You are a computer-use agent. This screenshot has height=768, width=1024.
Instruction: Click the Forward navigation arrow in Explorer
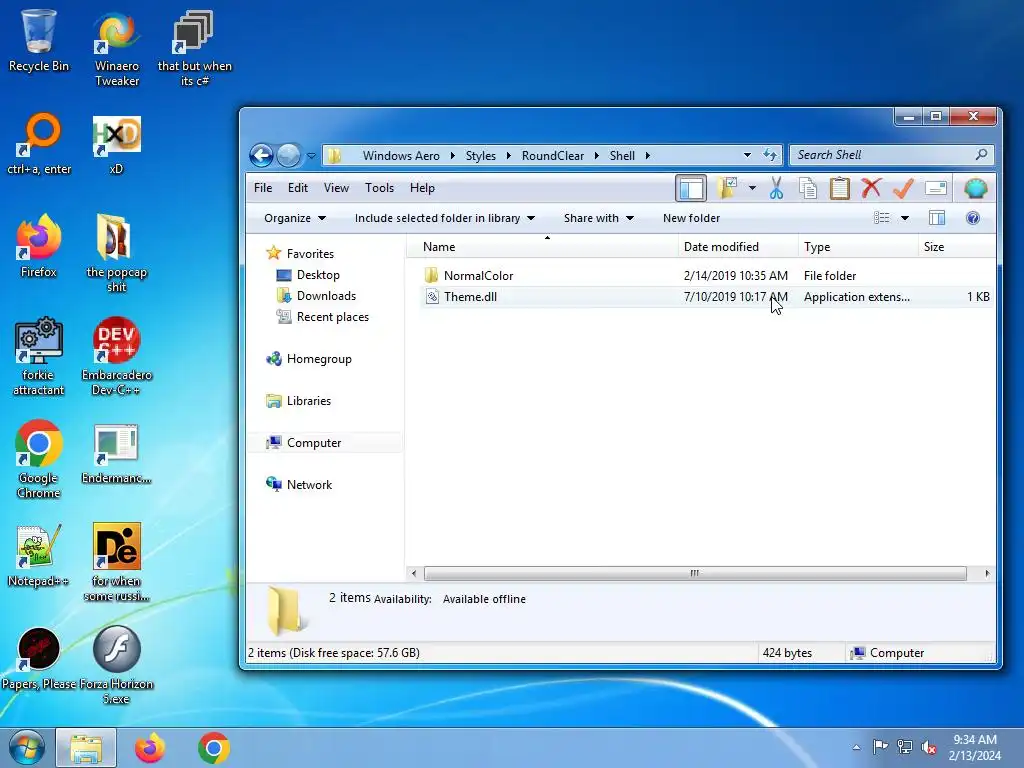(x=288, y=155)
